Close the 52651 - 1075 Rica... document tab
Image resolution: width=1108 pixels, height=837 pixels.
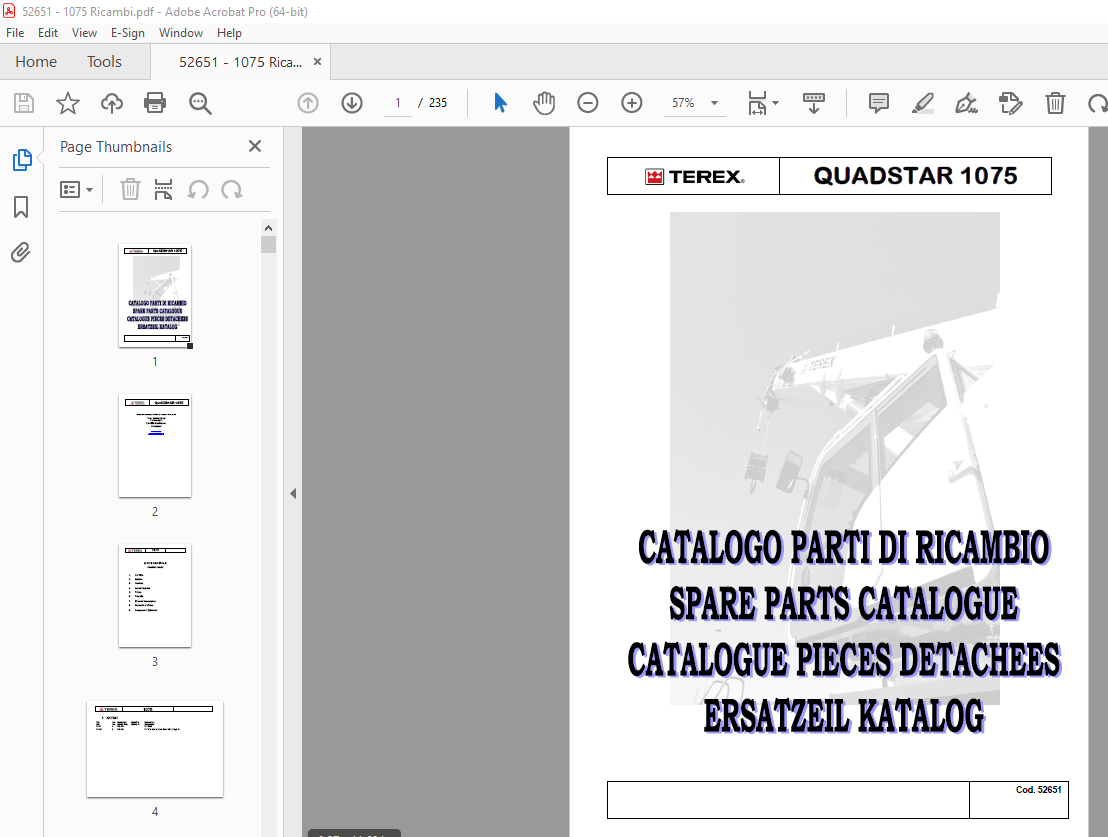[x=317, y=62]
